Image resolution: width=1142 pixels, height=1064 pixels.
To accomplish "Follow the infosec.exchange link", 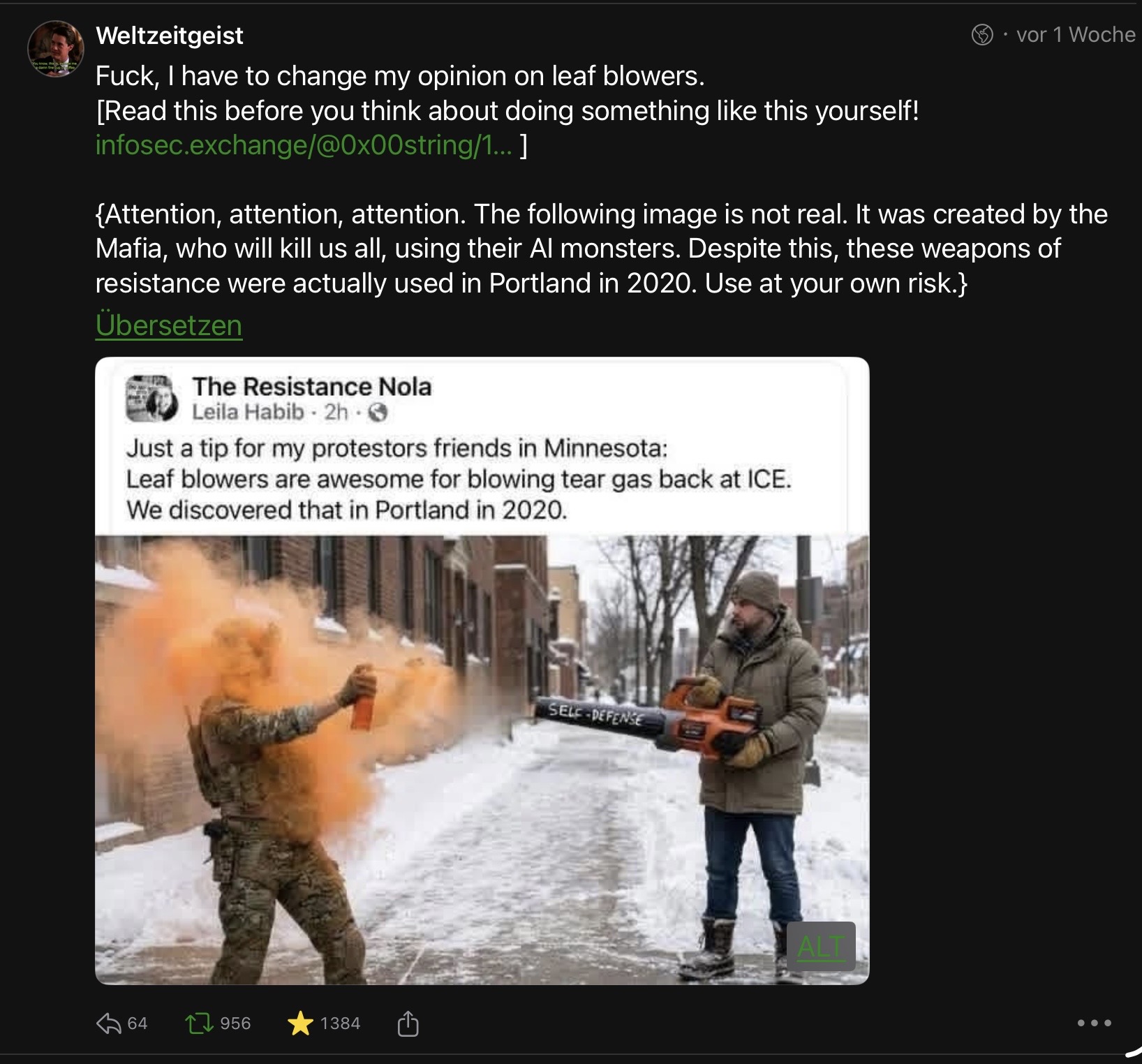I will [304, 145].
